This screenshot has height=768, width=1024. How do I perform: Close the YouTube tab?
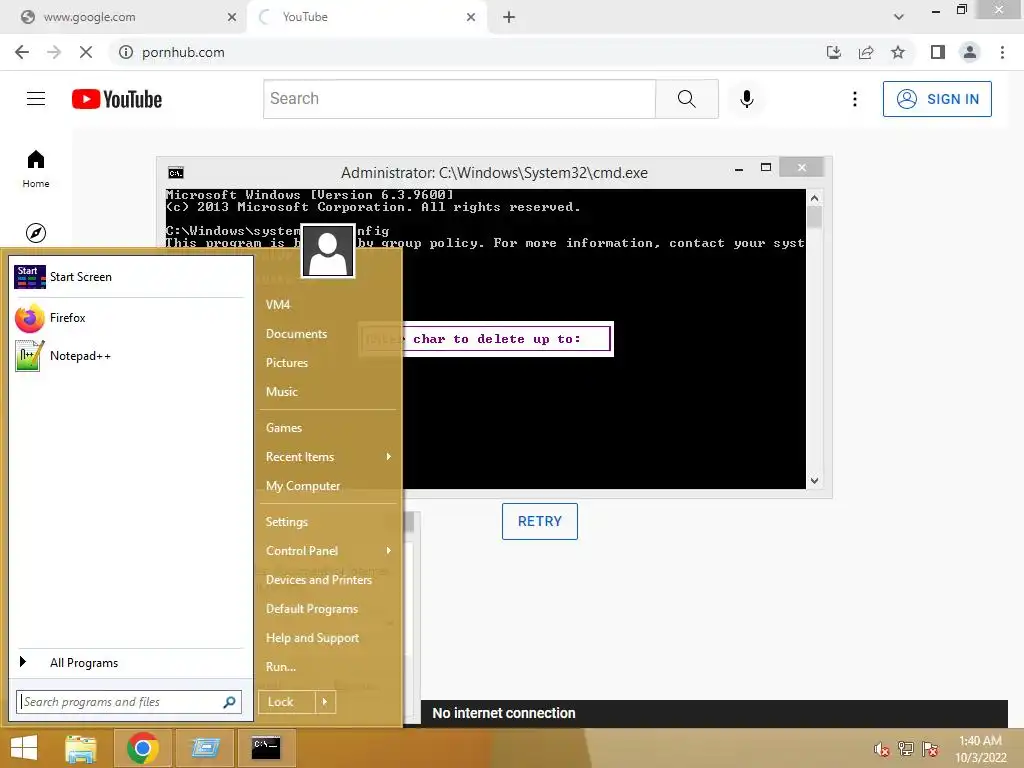[471, 17]
